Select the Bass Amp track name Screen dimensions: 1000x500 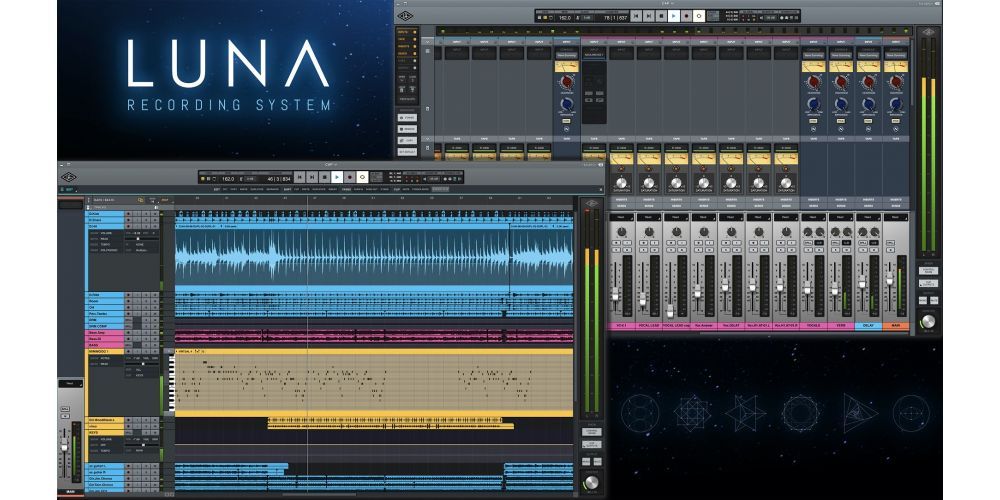tap(105, 332)
